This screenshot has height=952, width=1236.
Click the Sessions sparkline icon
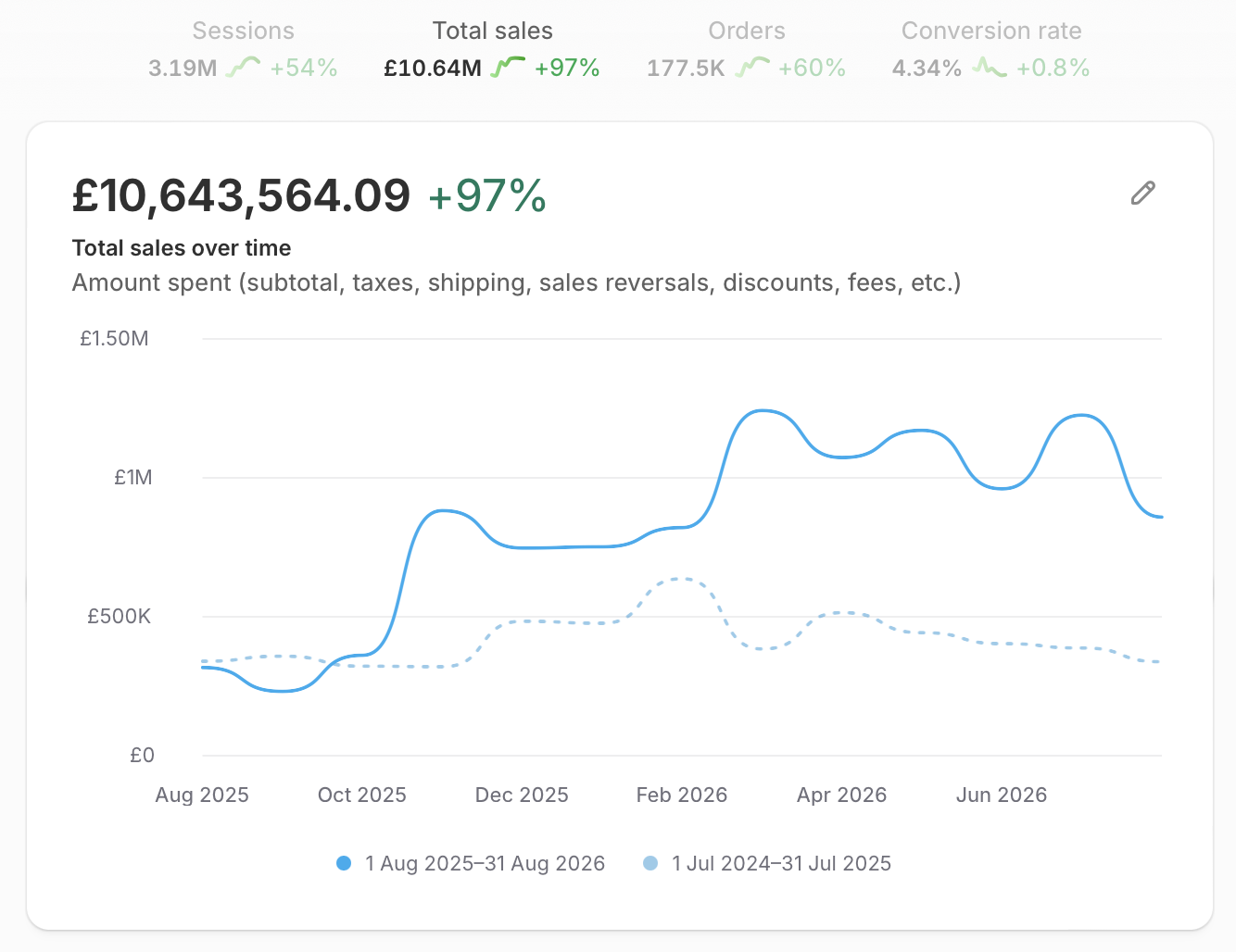(x=244, y=67)
